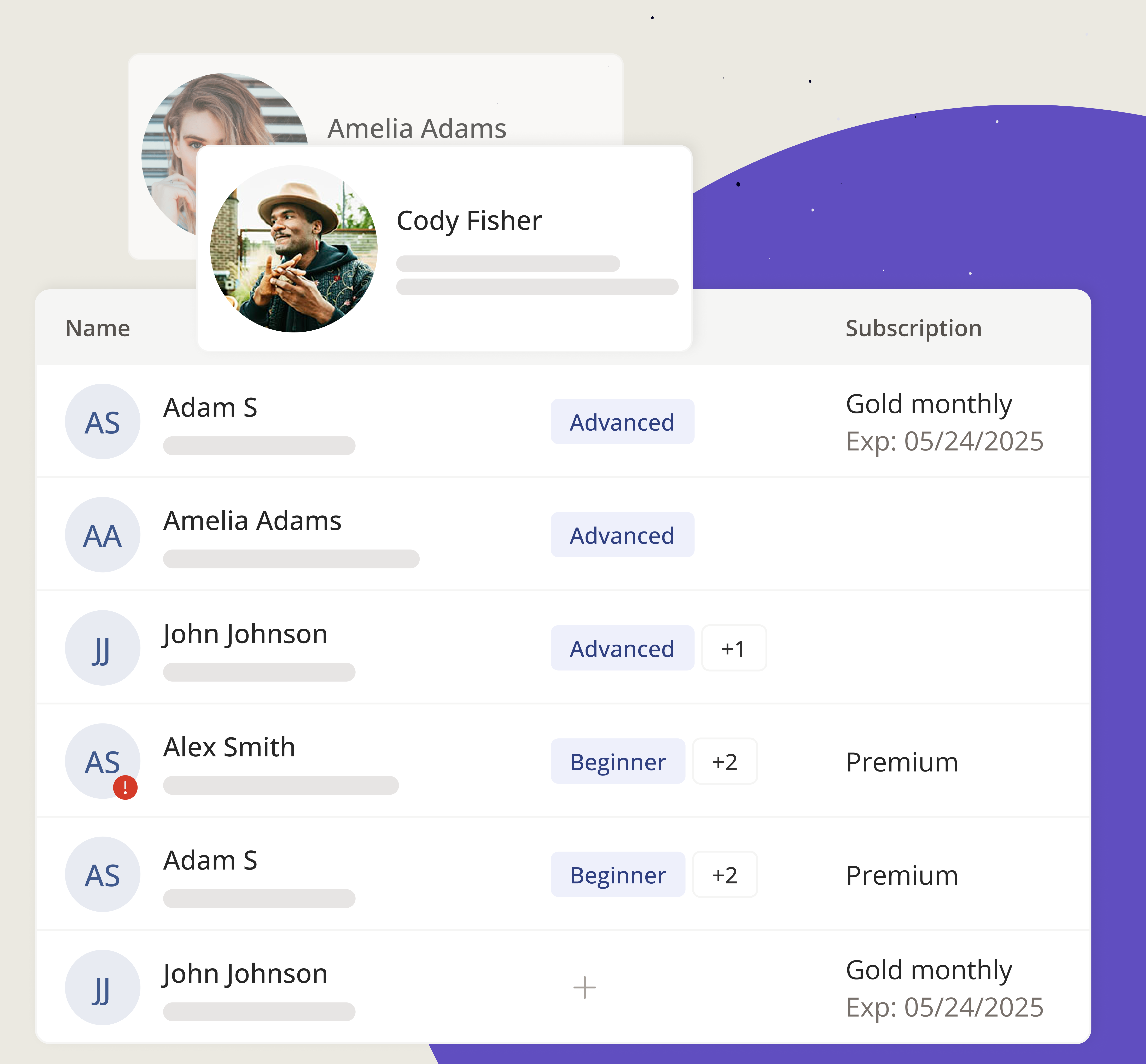Viewport: 1146px width, 1064px height.
Task: Click the AA avatar for Amelia Adams
Action: click(x=103, y=535)
